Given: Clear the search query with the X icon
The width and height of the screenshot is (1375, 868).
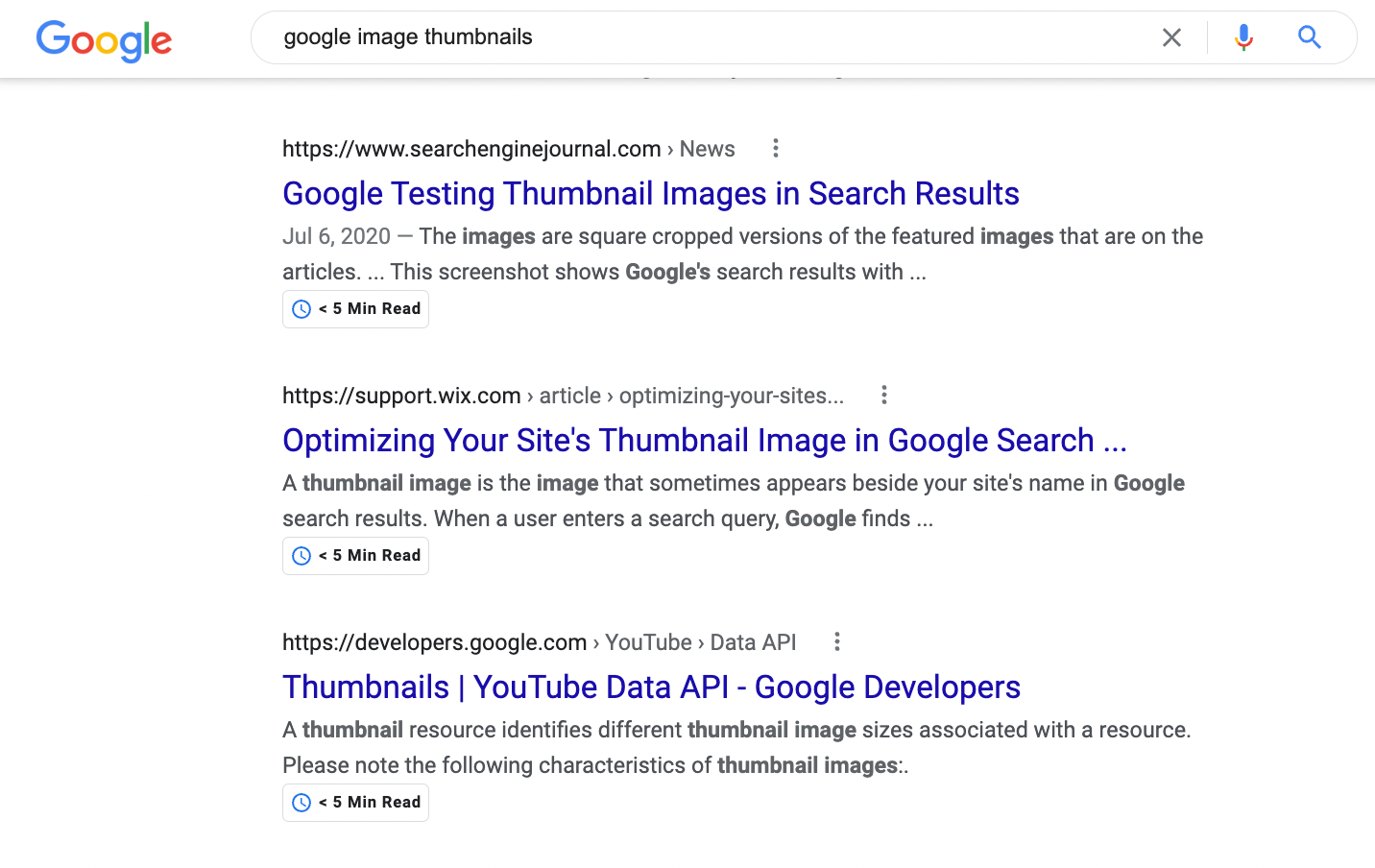Looking at the screenshot, I should tap(1171, 37).
